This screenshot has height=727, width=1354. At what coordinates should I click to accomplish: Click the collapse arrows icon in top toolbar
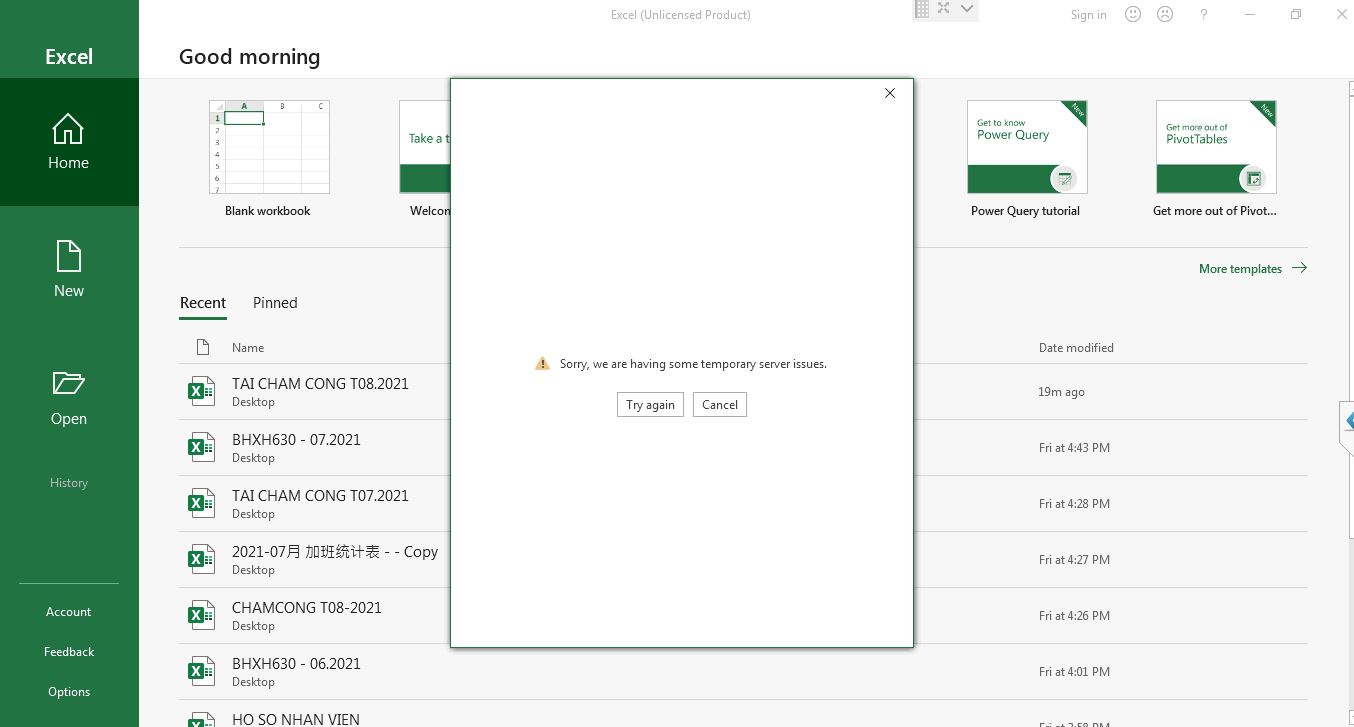pos(943,8)
